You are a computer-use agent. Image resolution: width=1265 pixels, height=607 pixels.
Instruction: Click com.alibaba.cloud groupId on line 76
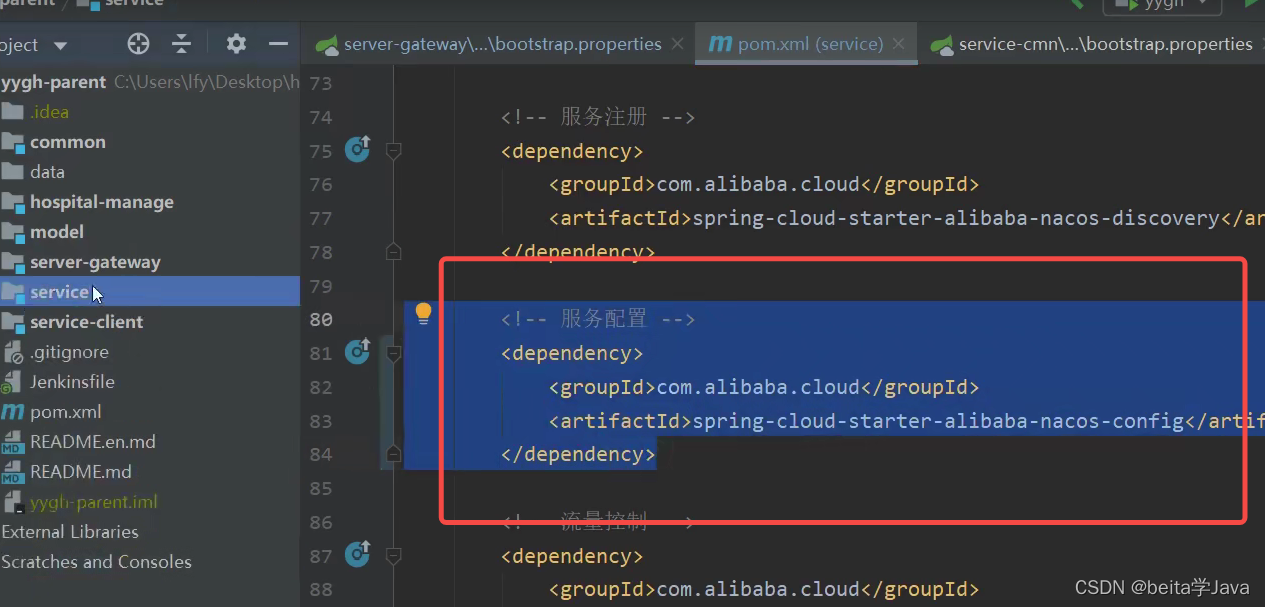[758, 184]
